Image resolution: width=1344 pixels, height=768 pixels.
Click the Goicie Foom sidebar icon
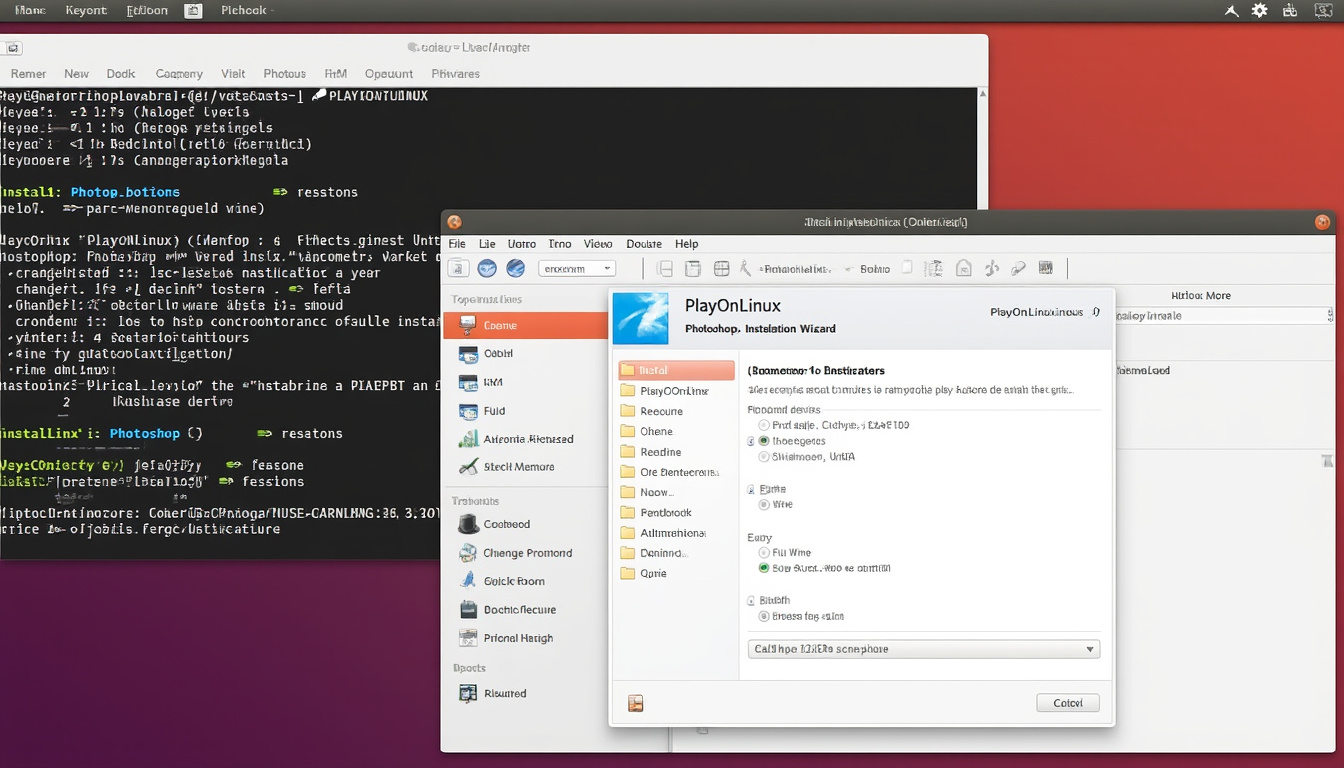[468, 580]
